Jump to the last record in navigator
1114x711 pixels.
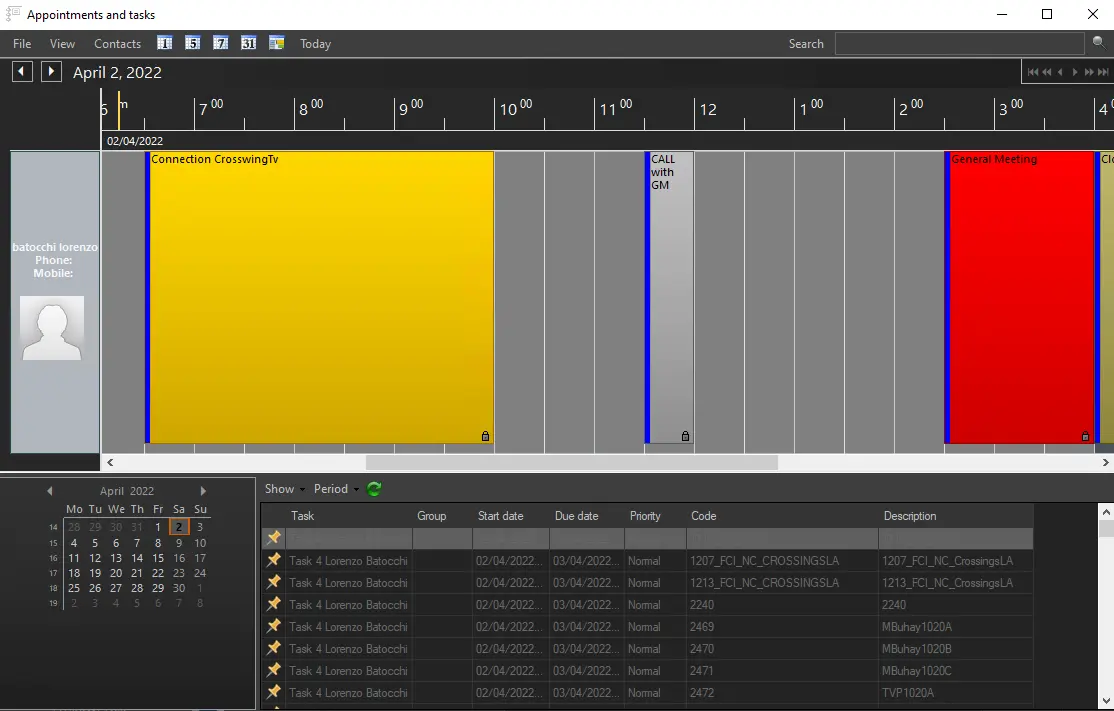click(1104, 72)
